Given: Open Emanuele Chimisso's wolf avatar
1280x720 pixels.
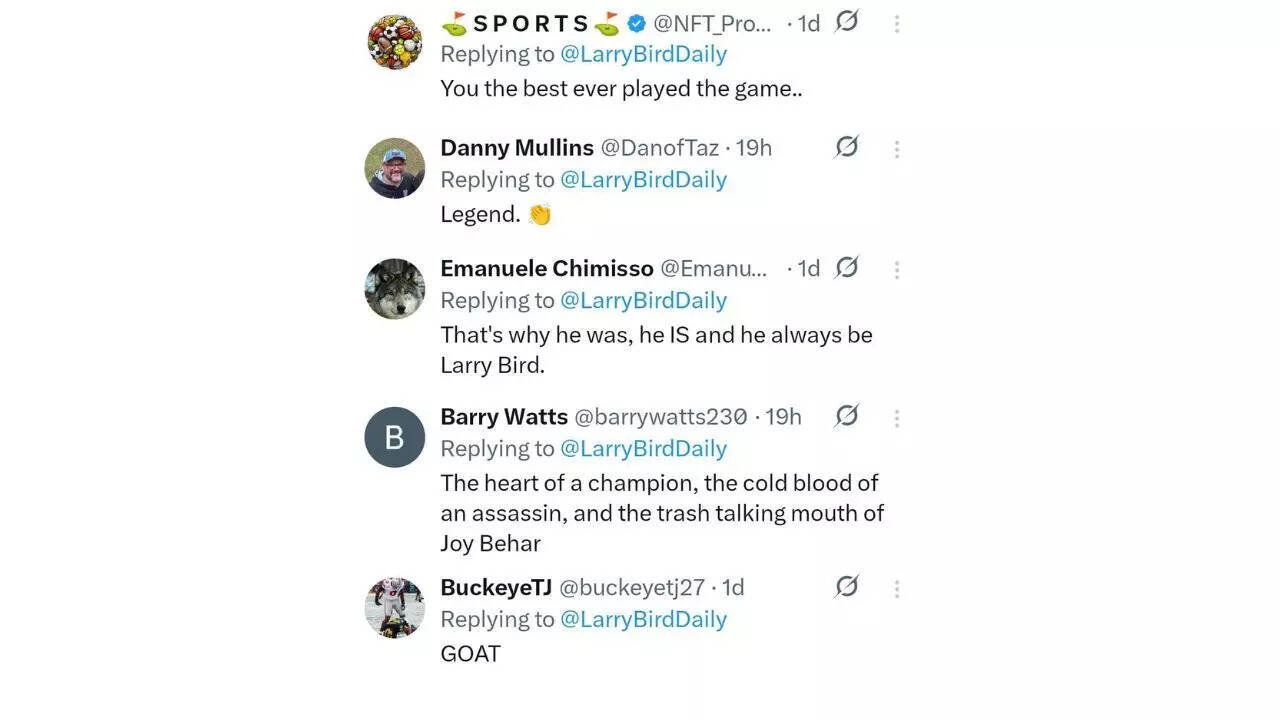Looking at the screenshot, I should click(395, 289).
